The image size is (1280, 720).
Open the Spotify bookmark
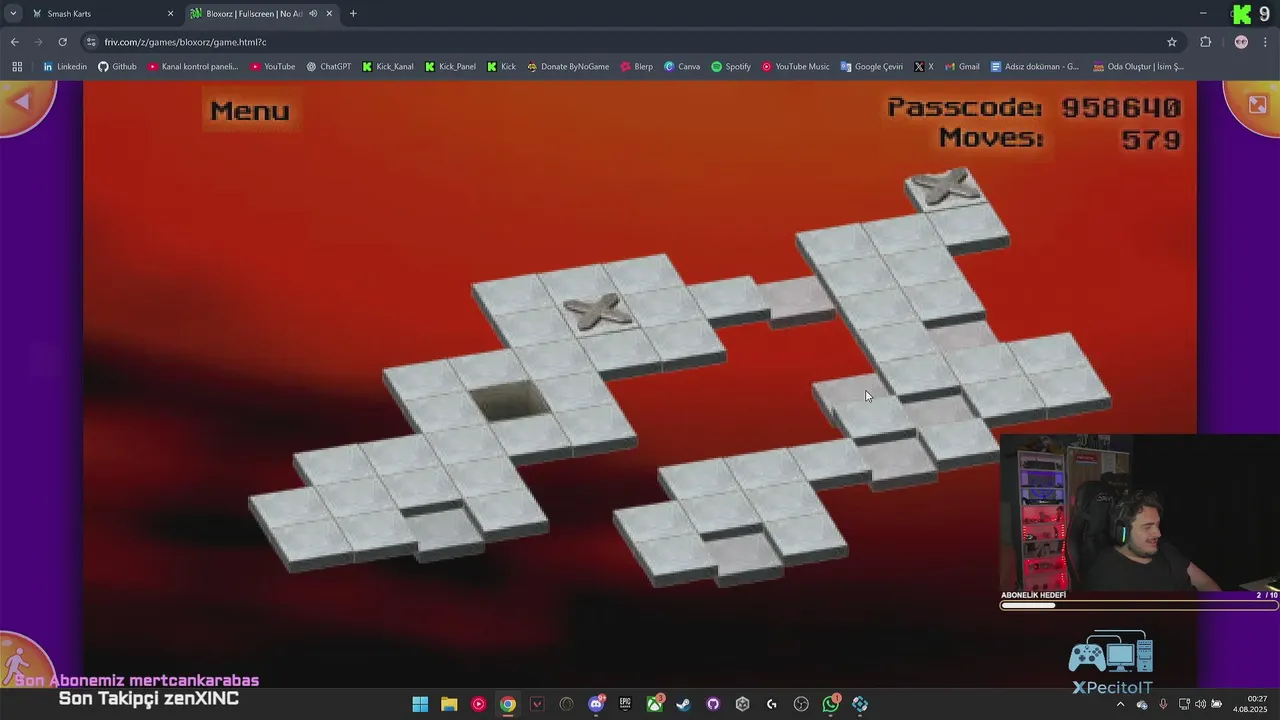tap(731, 67)
